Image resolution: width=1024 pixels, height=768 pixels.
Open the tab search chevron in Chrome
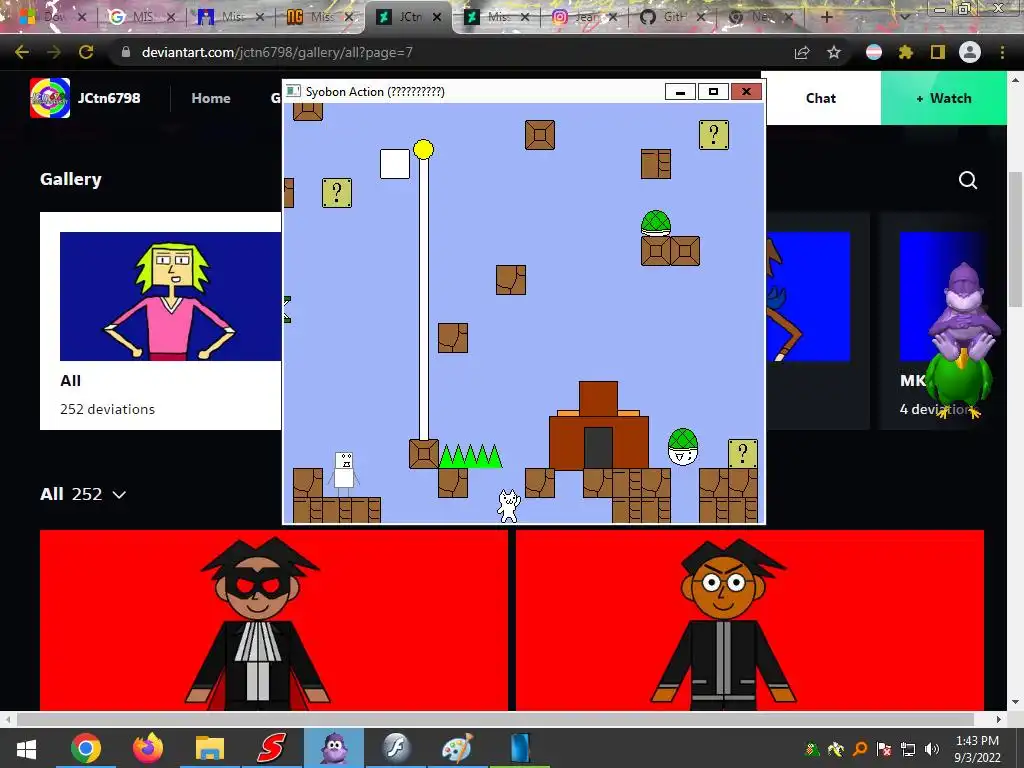tap(905, 17)
